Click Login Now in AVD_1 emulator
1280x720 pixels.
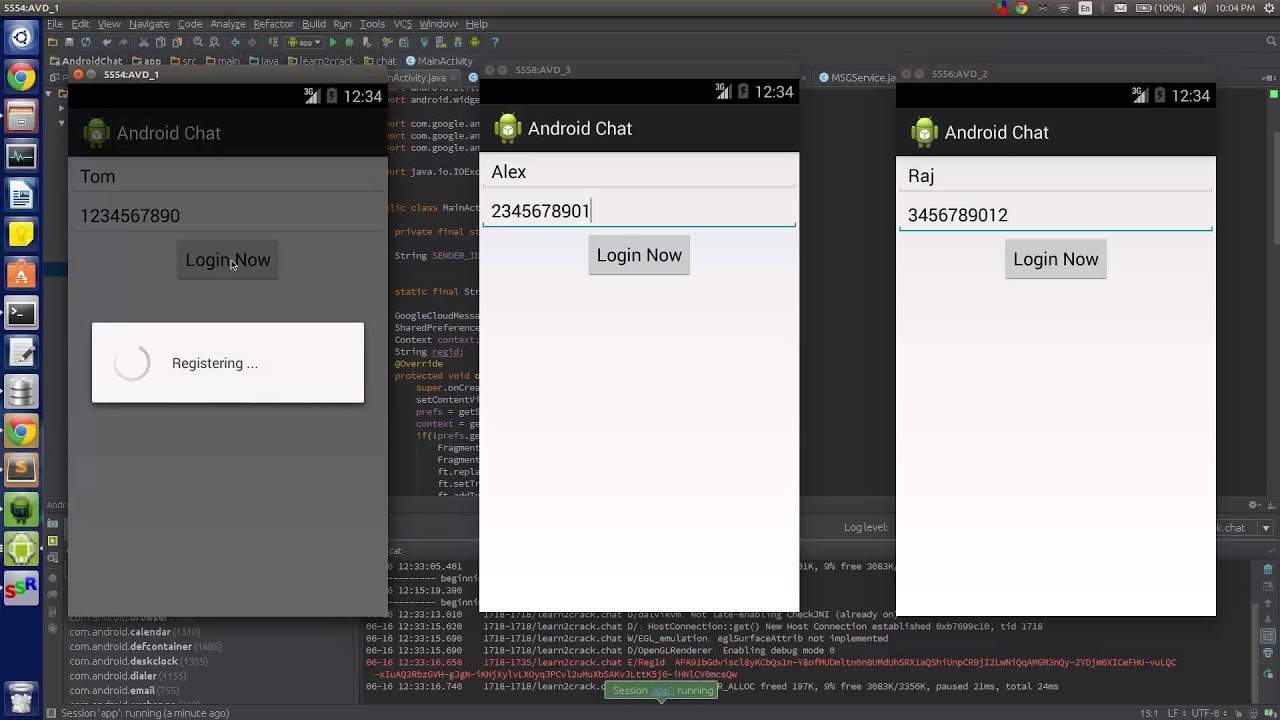click(x=228, y=260)
